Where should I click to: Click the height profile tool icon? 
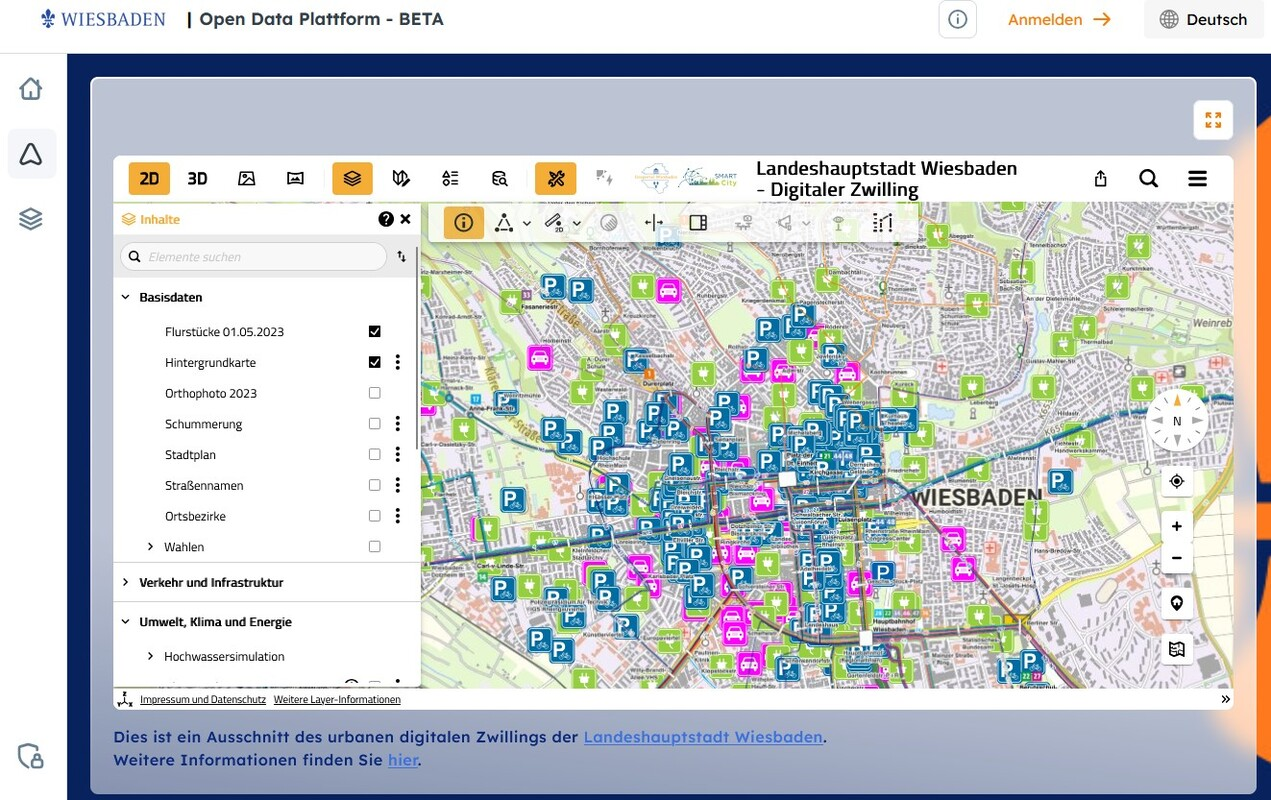882,223
